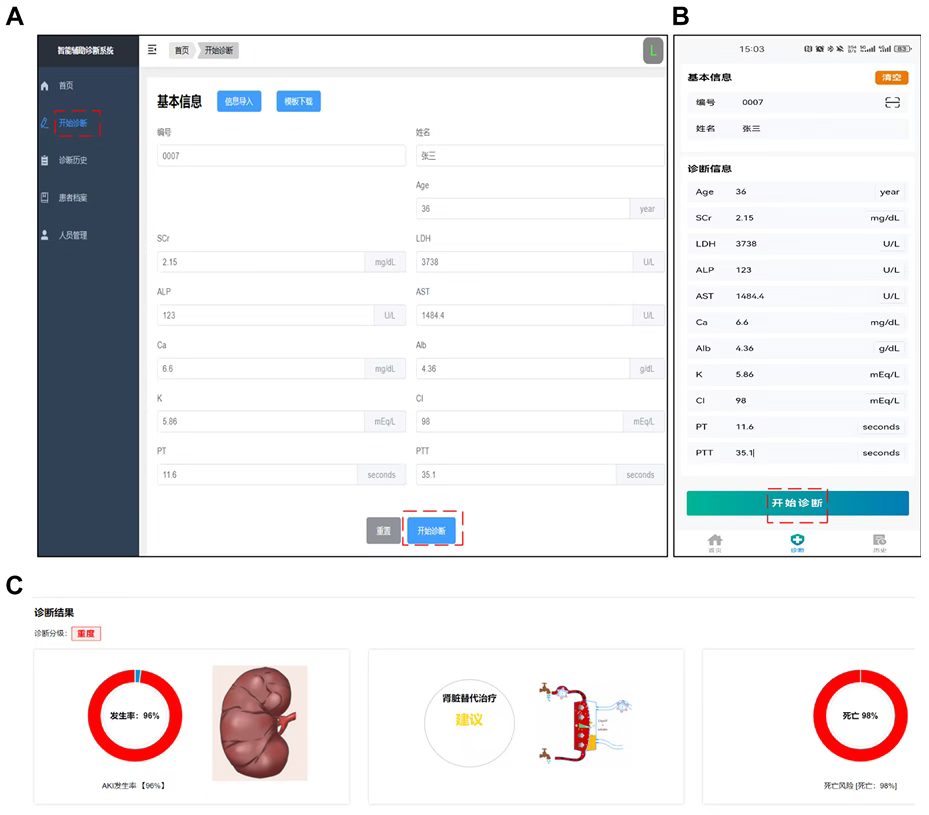Image resolution: width=929 pixels, height=815 pixels.
Task: Click the home icon in the sidebar
Action: [44, 86]
